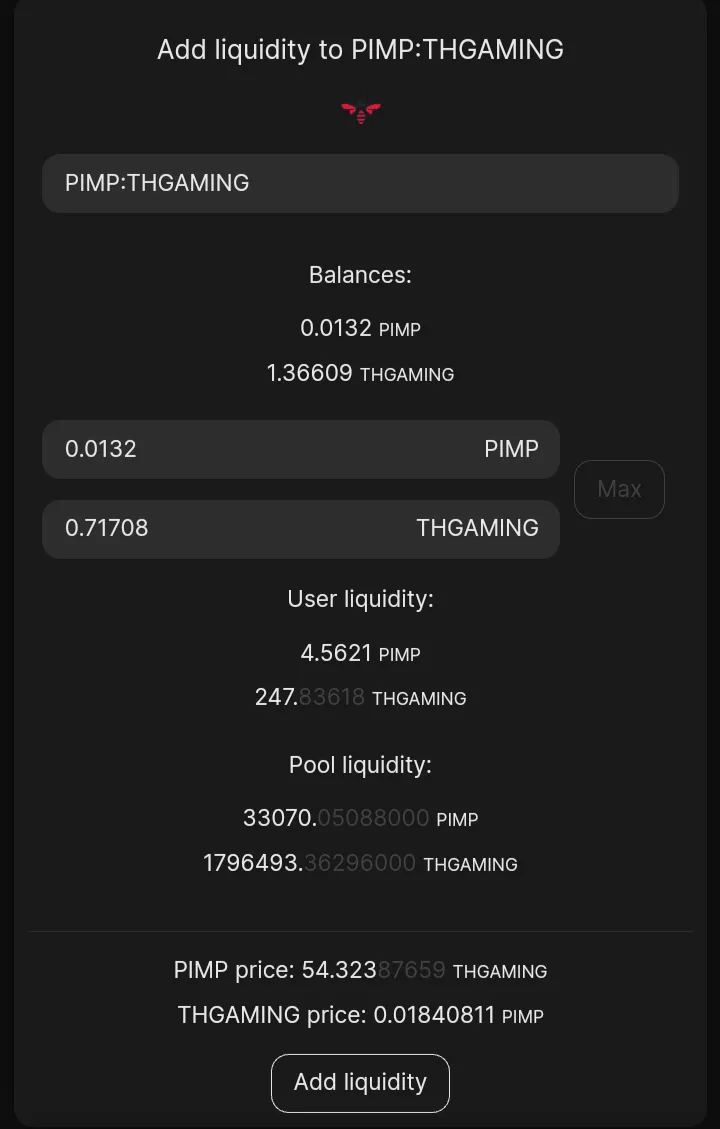Open the PIMP:THGAMING pair selector field

[360, 183]
